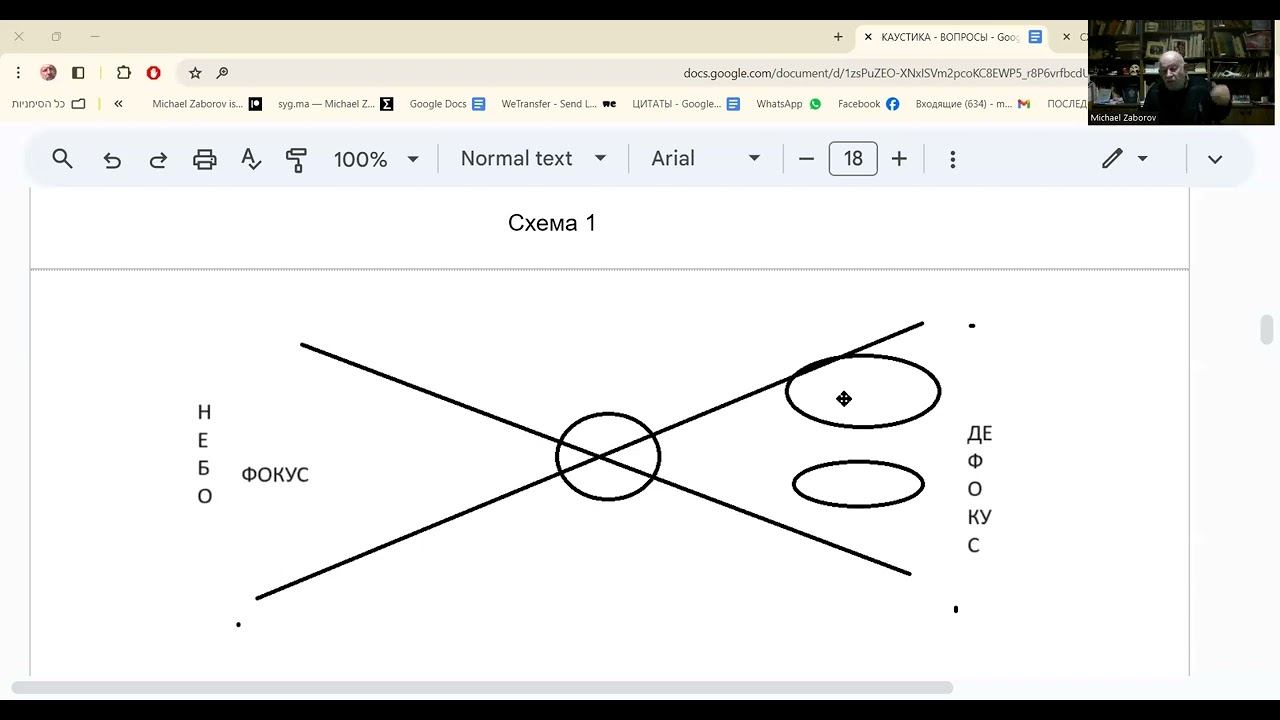Select the central circle in diagram
Screen dimensions: 1280x720
[608, 456]
